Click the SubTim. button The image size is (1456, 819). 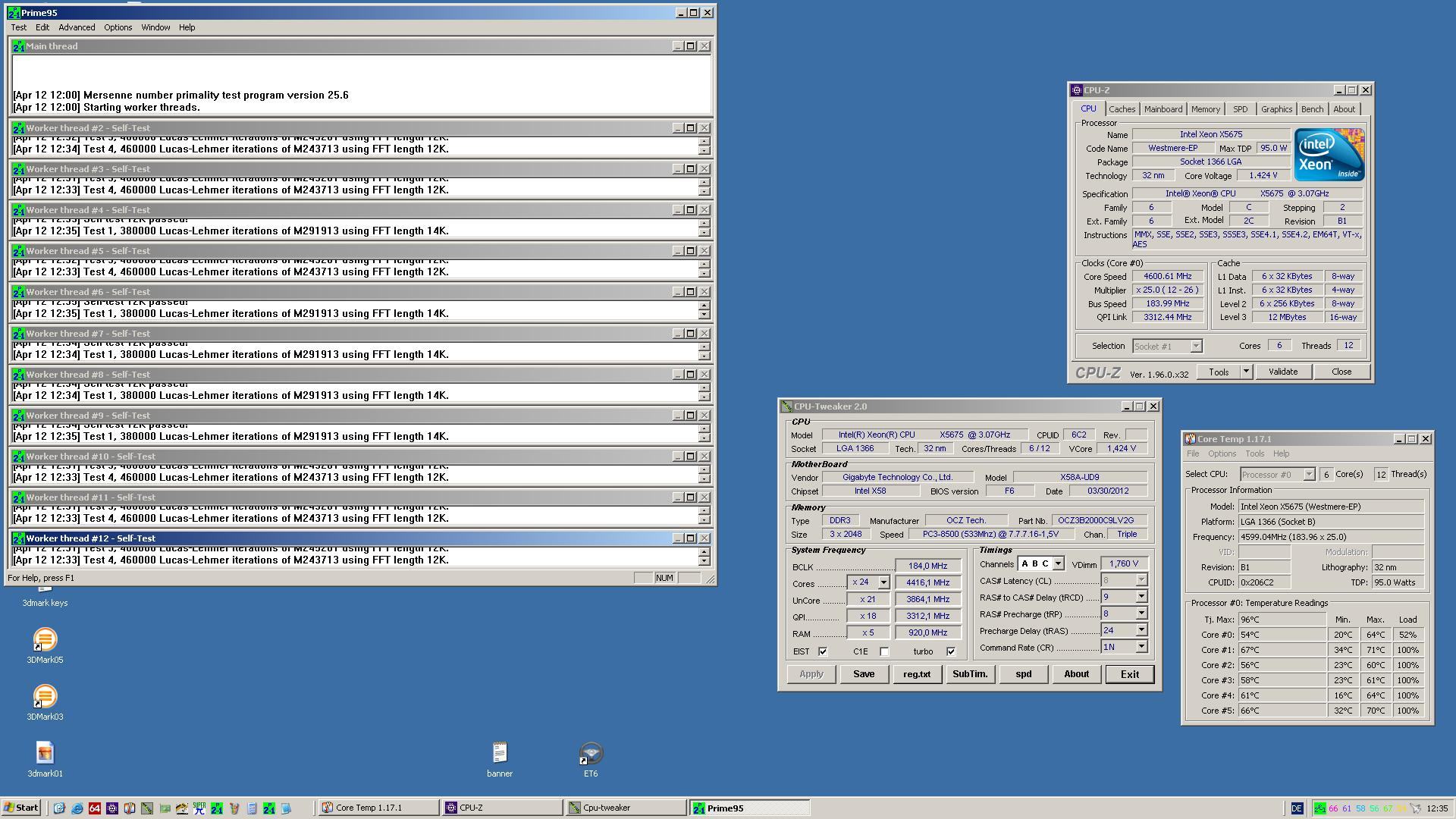click(970, 674)
